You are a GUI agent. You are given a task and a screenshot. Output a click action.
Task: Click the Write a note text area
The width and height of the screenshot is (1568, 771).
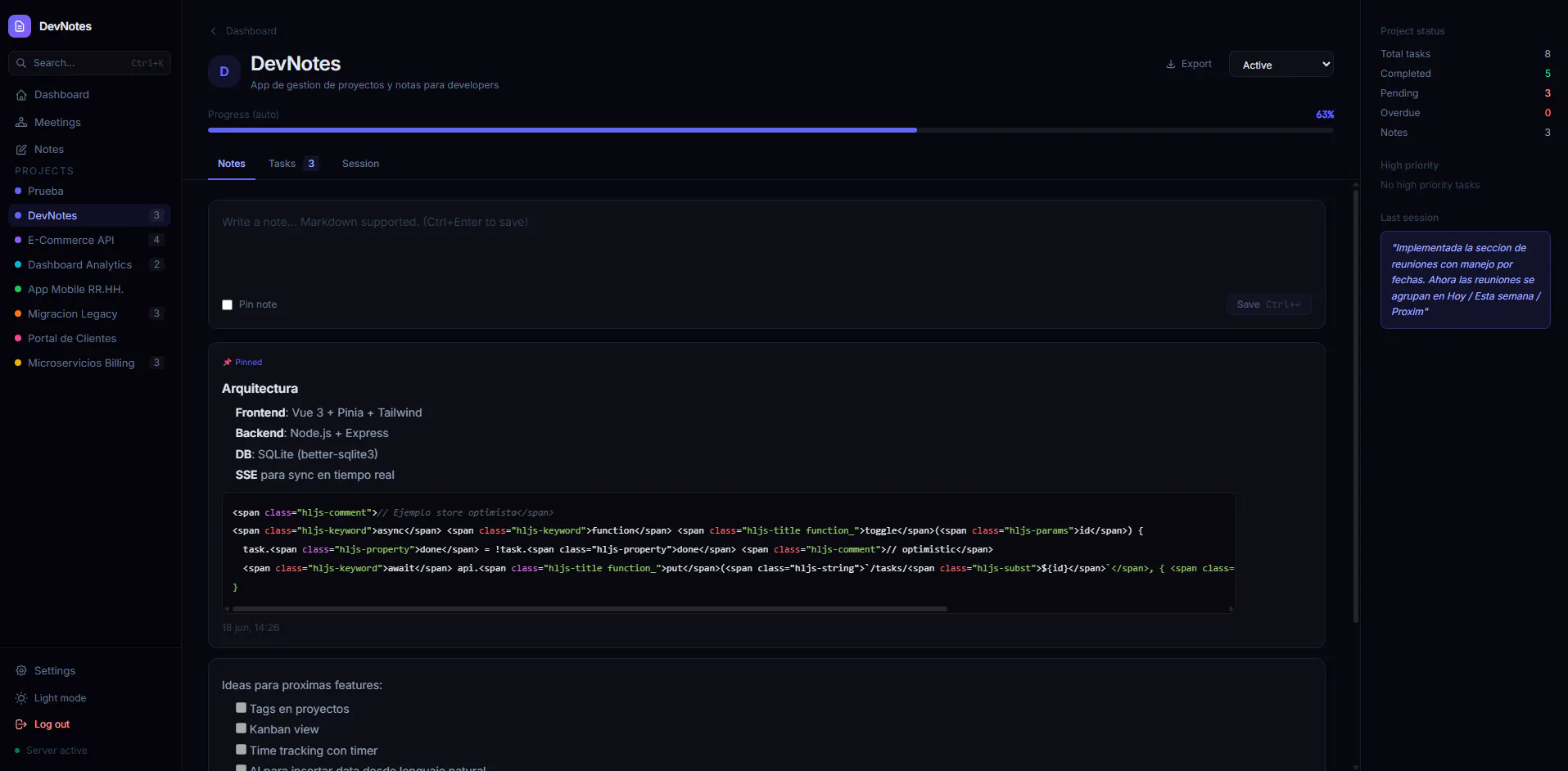click(766, 249)
